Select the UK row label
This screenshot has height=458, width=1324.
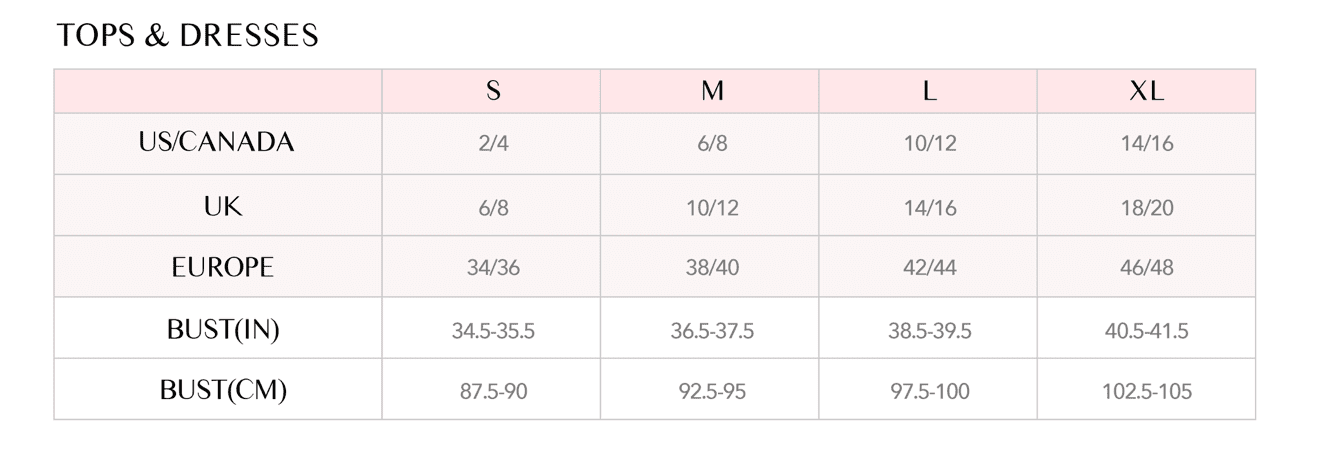222,206
